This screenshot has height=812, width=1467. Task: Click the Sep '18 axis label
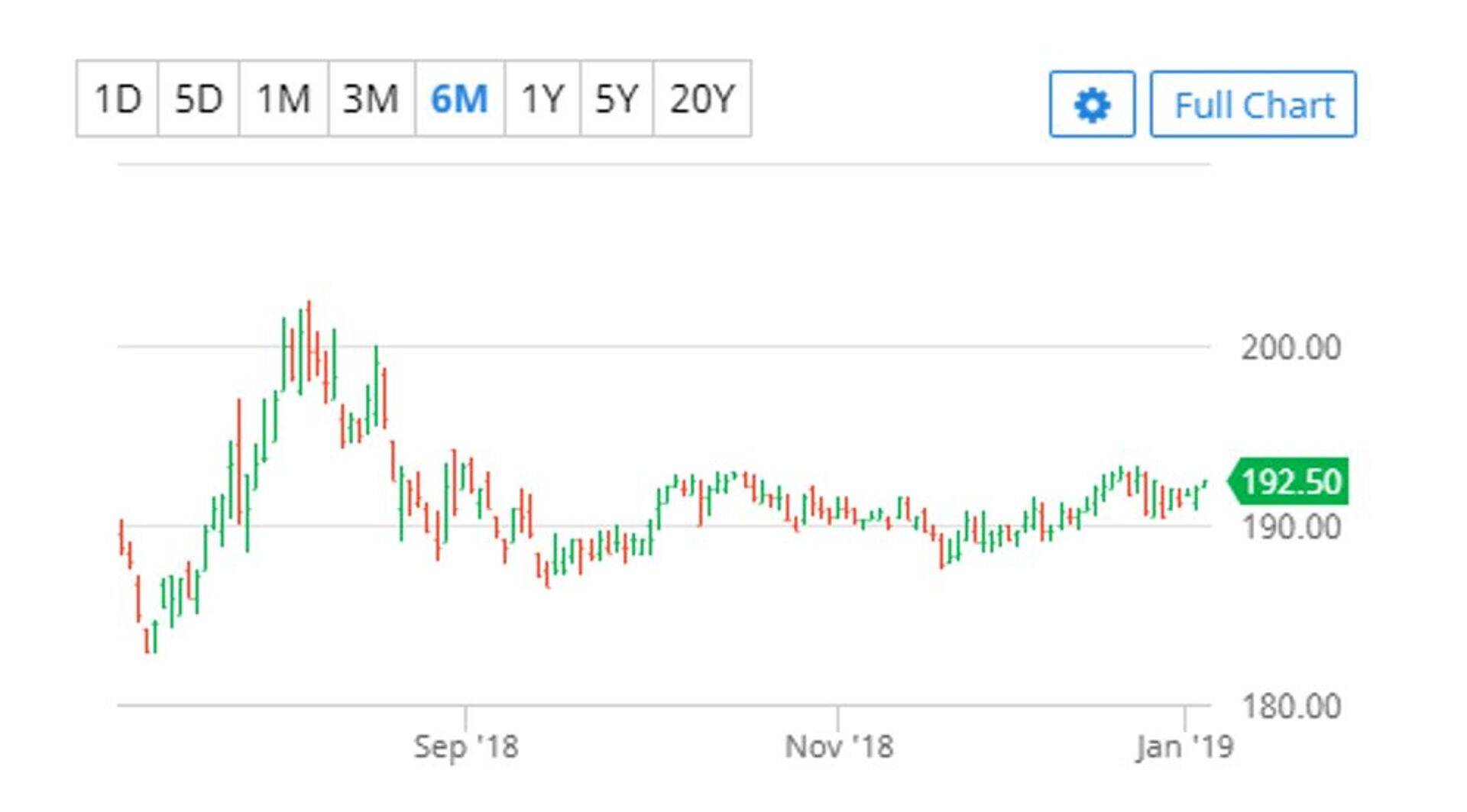point(465,746)
